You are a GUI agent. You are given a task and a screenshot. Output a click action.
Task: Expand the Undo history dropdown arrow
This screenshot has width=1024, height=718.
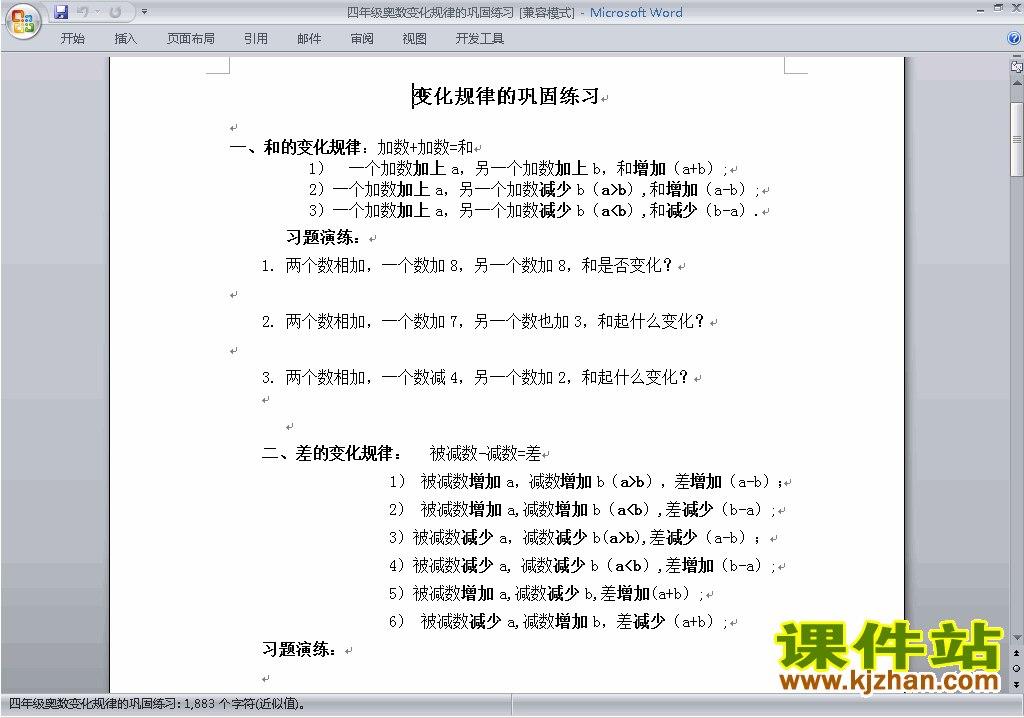click(97, 12)
